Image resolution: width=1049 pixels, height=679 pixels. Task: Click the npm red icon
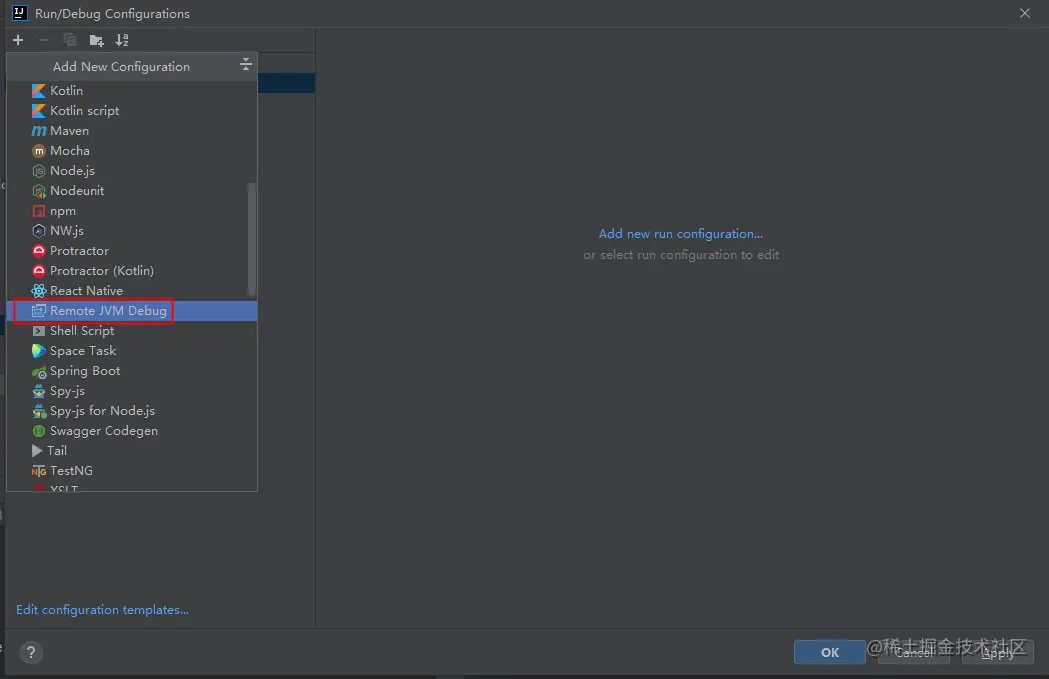pyautogui.click(x=39, y=211)
